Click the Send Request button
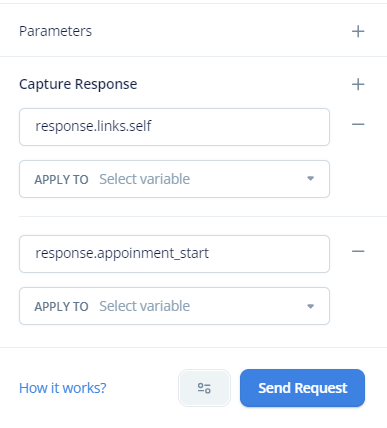The height and width of the screenshot is (428, 387). click(302, 388)
